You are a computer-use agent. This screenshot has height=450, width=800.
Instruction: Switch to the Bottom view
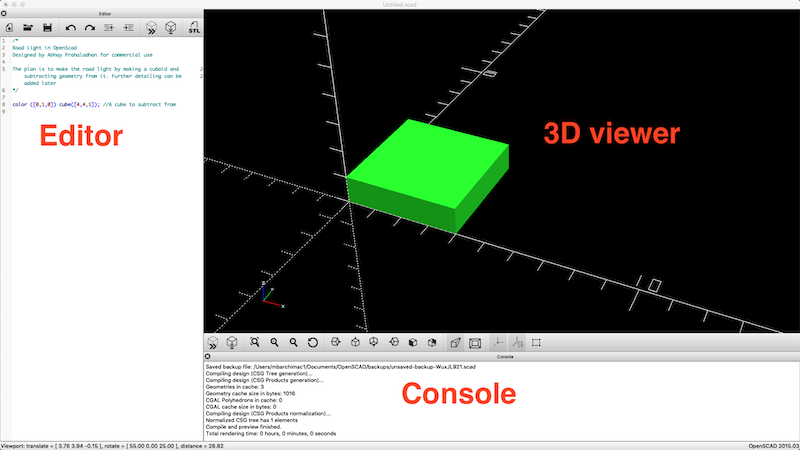click(x=373, y=342)
